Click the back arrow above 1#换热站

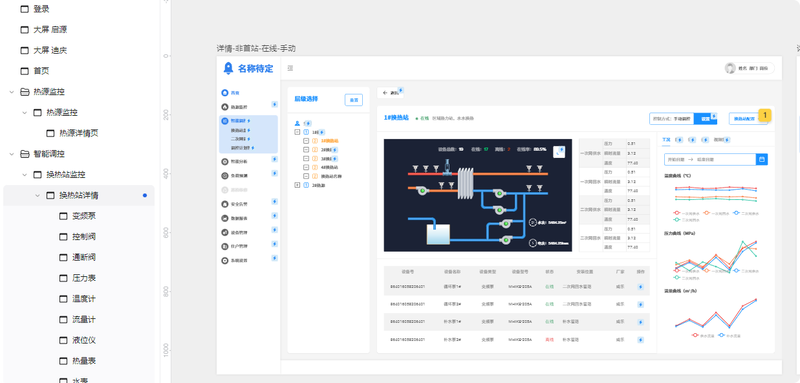coord(385,93)
